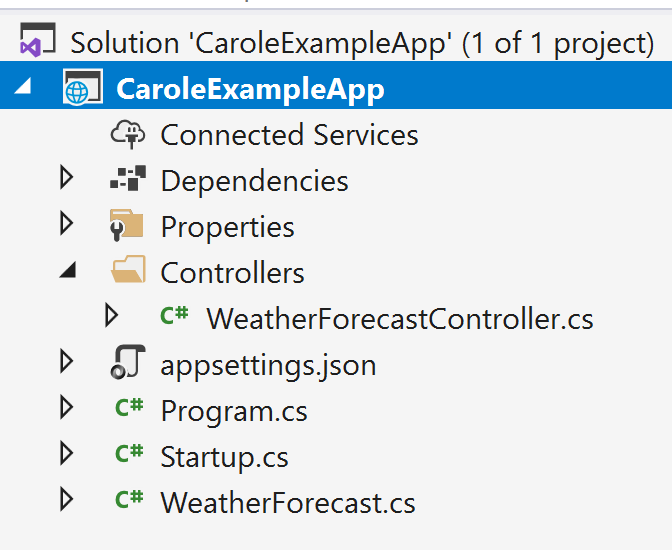Click the C# icon beside WeatherForecastController.cs

click(x=174, y=316)
